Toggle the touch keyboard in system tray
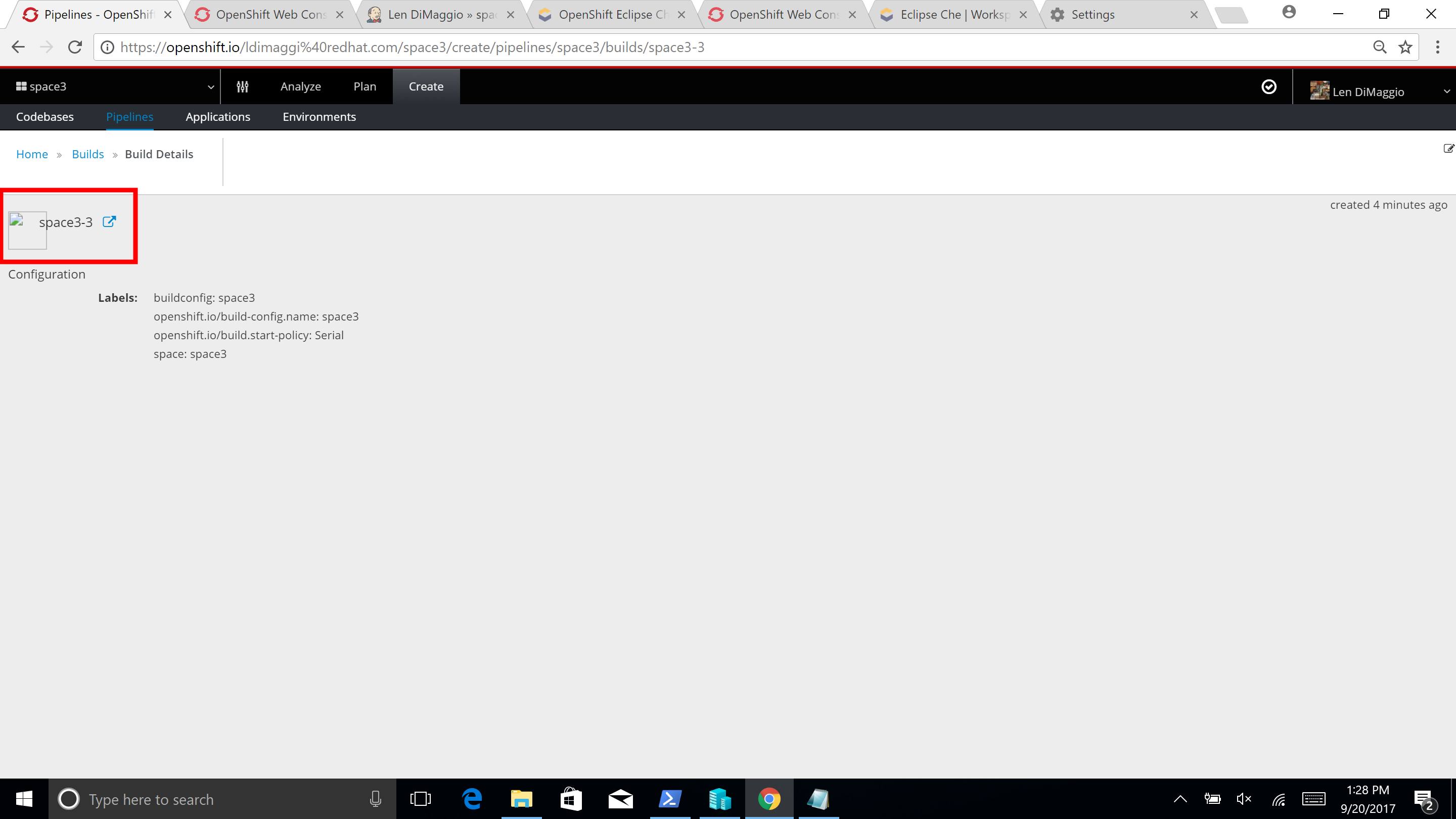Image resolution: width=1456 pixels, height=819 pixels. tap(1313, 799)
